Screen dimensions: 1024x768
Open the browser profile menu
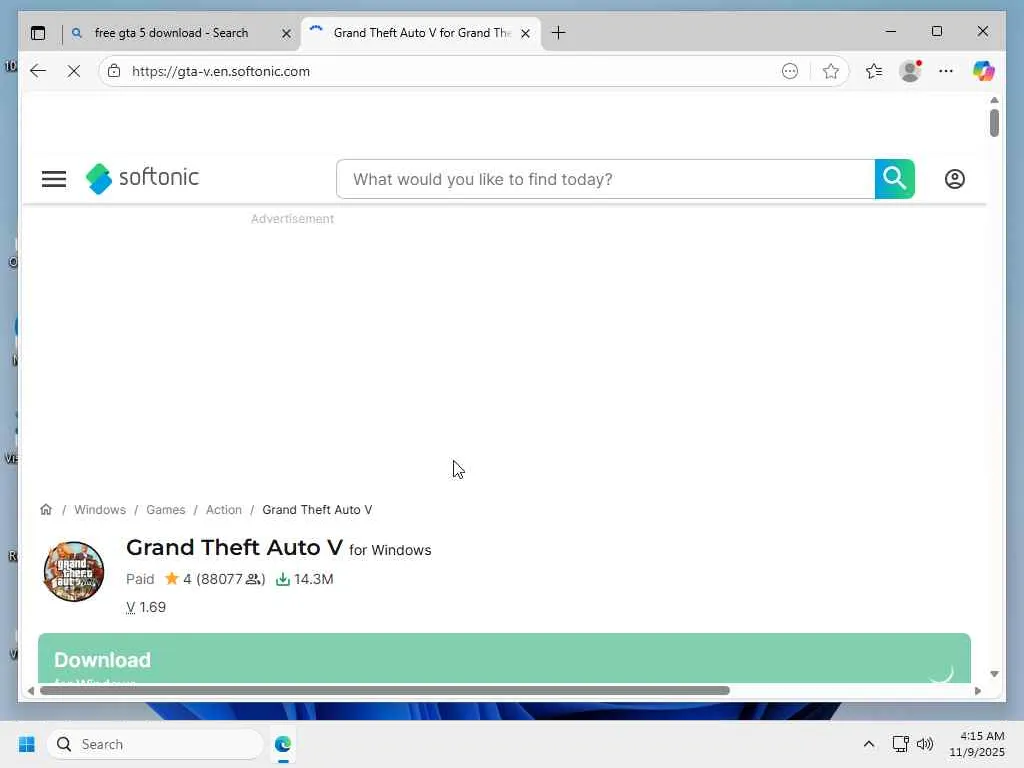[910, 71]
